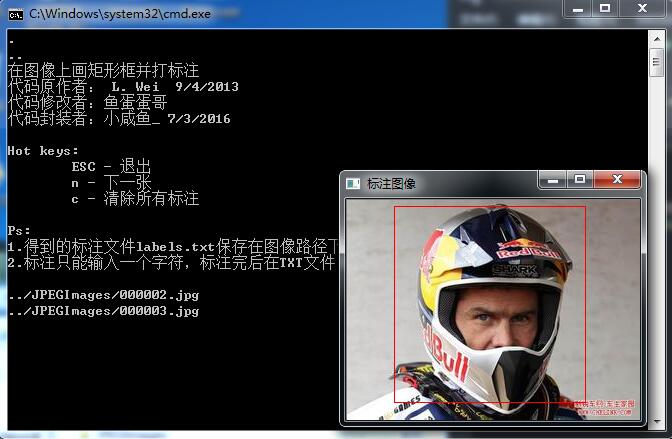Click the note line mentioning labels.txt

173,247
